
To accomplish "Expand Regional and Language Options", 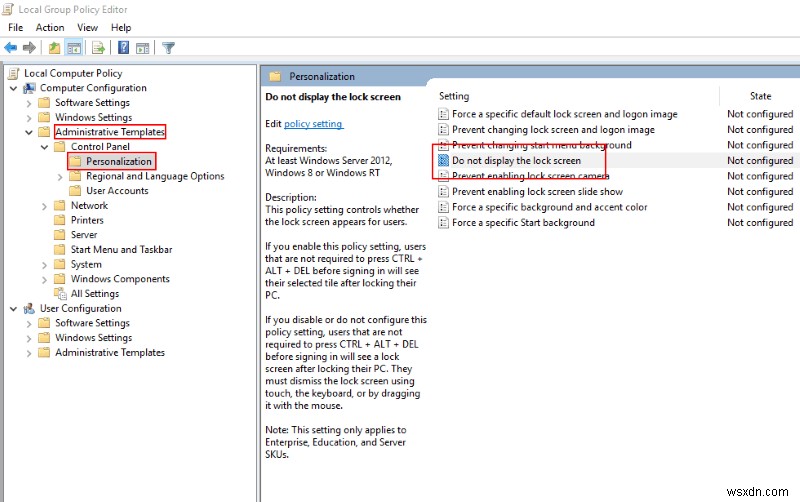I will click(60, 177).
